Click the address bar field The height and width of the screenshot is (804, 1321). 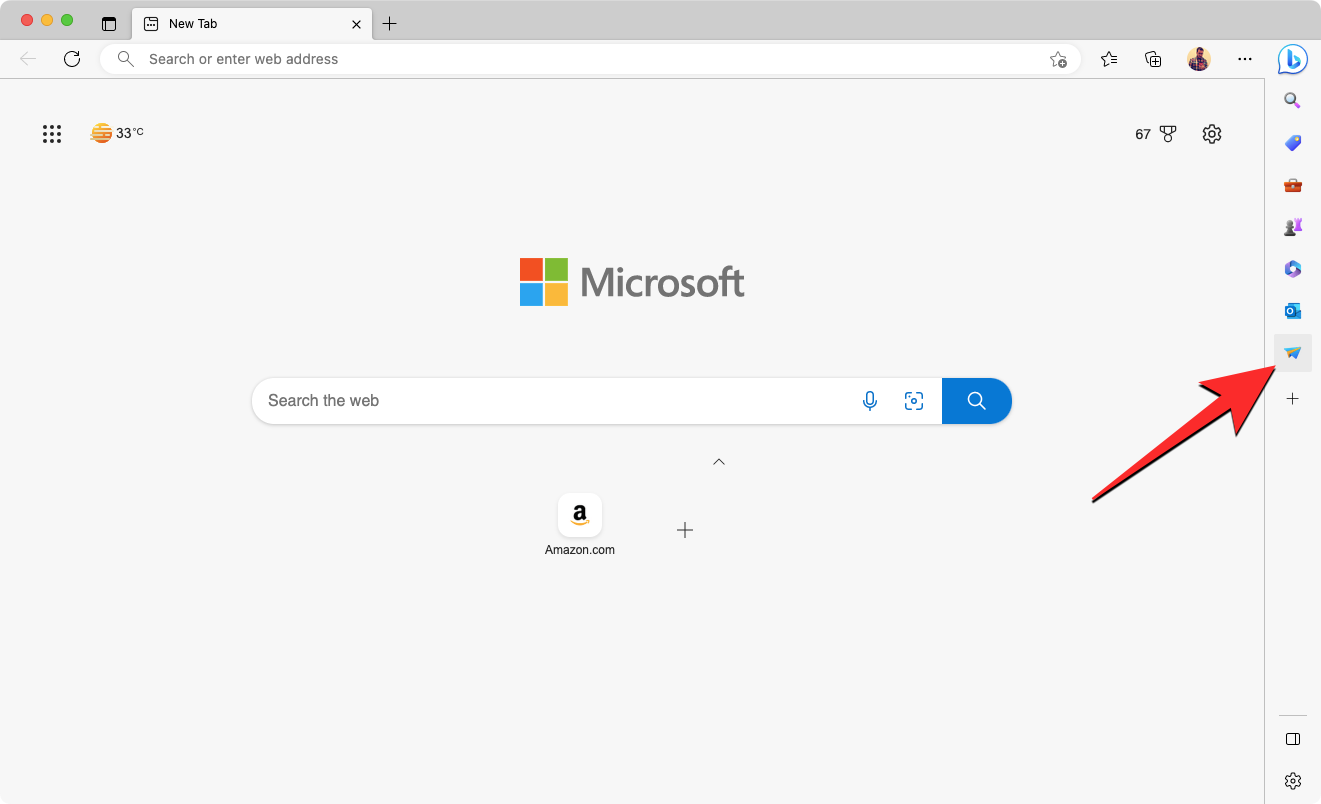[590, 59]
